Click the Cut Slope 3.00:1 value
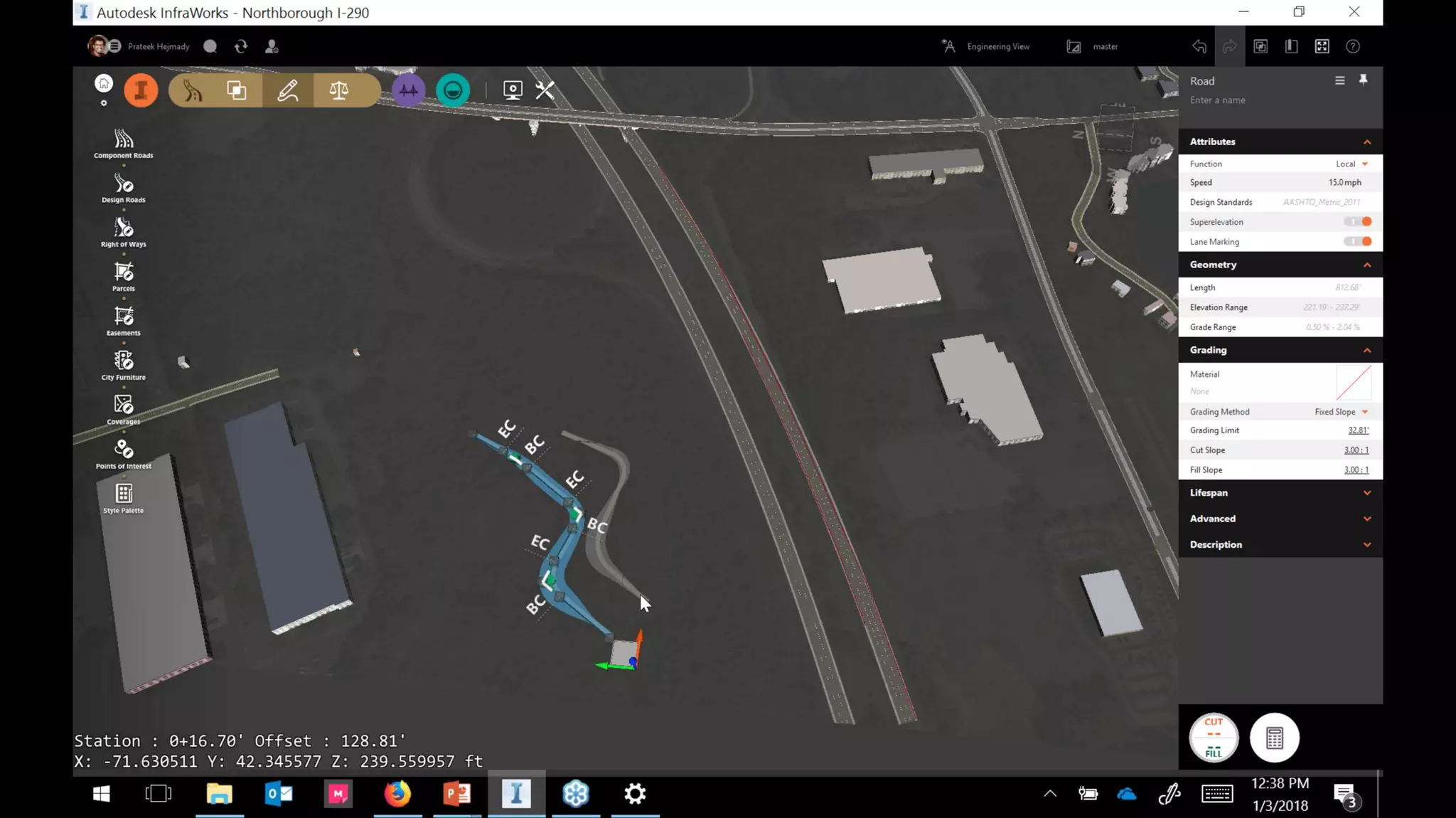 point(1356,450)
